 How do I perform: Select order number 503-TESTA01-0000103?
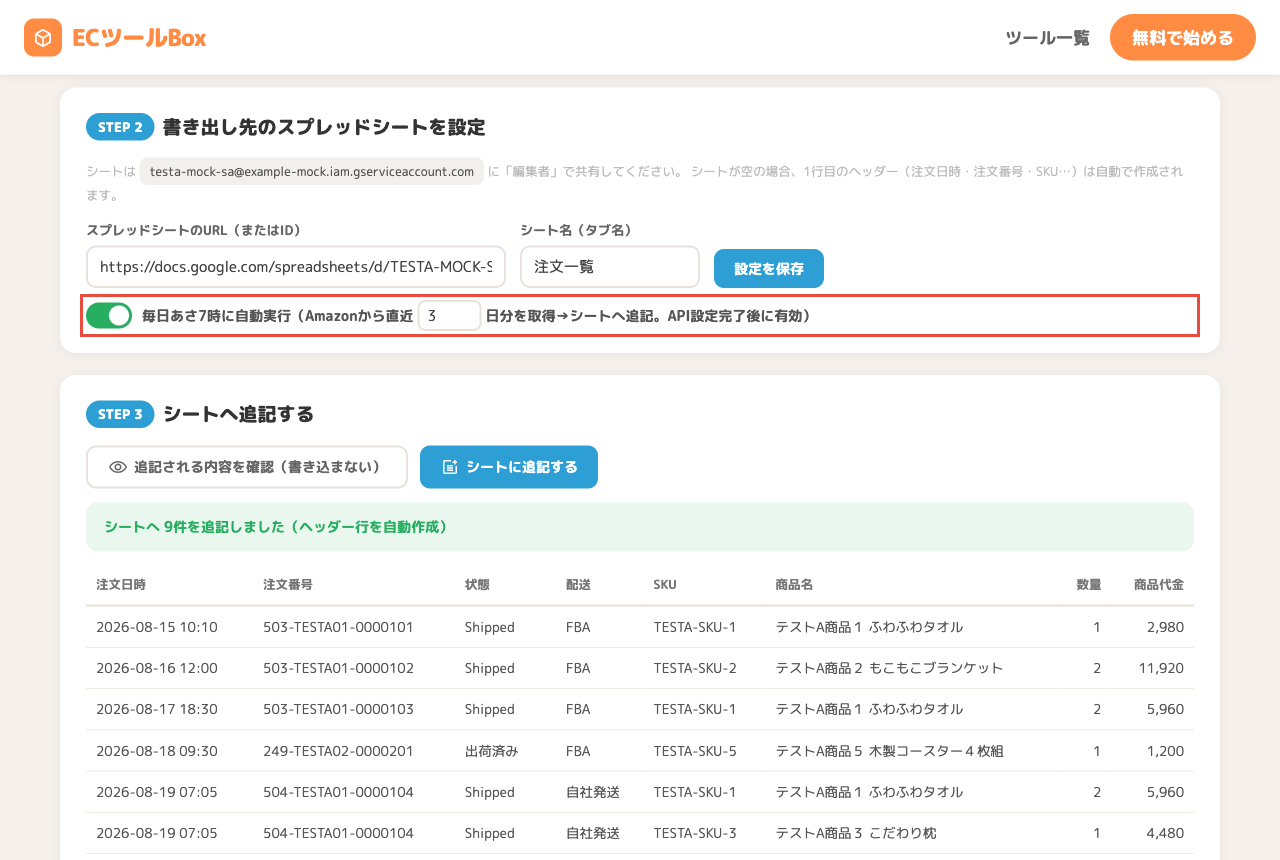click(338, 709)
